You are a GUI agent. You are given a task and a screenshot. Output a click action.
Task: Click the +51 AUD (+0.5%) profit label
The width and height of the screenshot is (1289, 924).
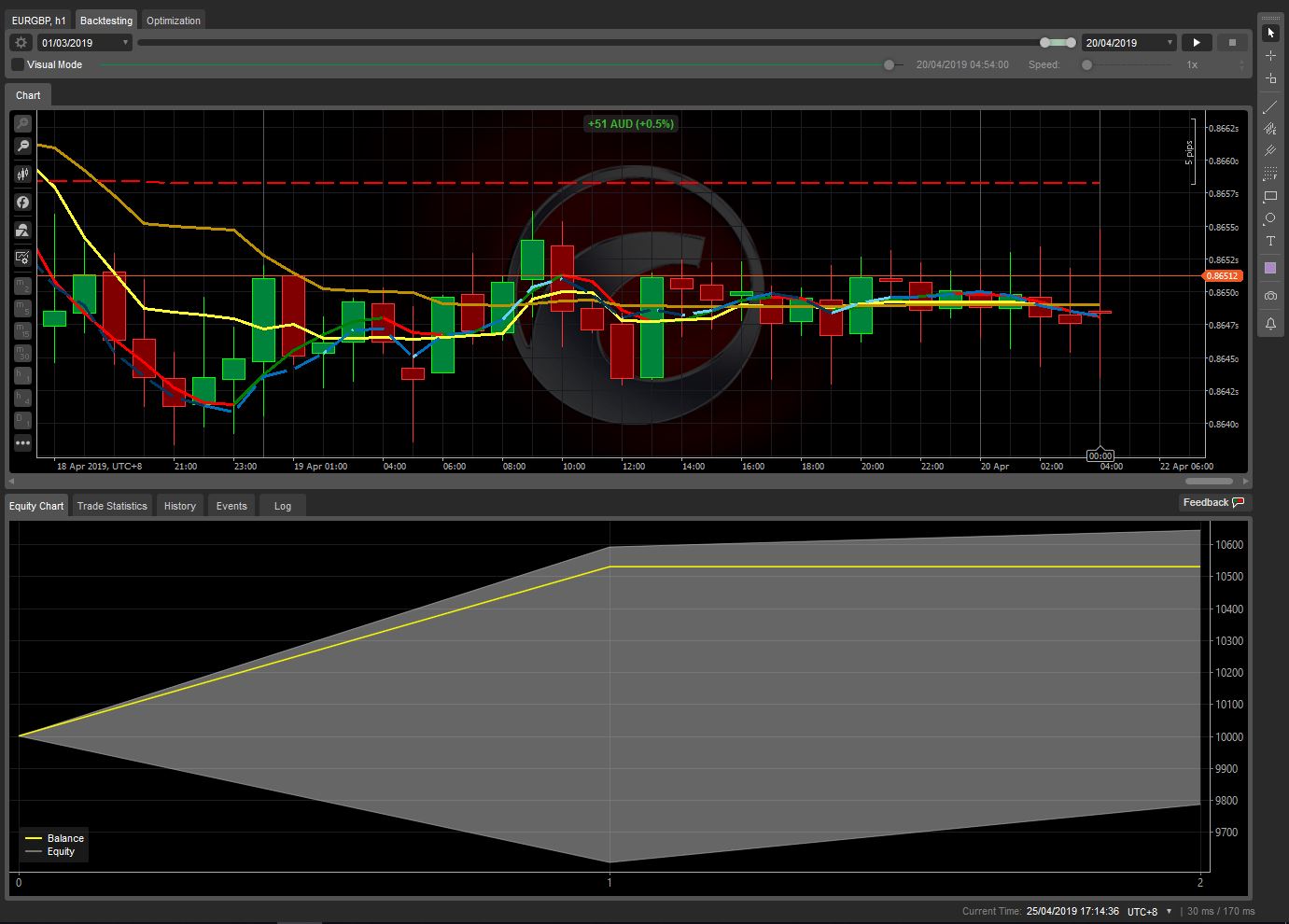tap(630, 123)
